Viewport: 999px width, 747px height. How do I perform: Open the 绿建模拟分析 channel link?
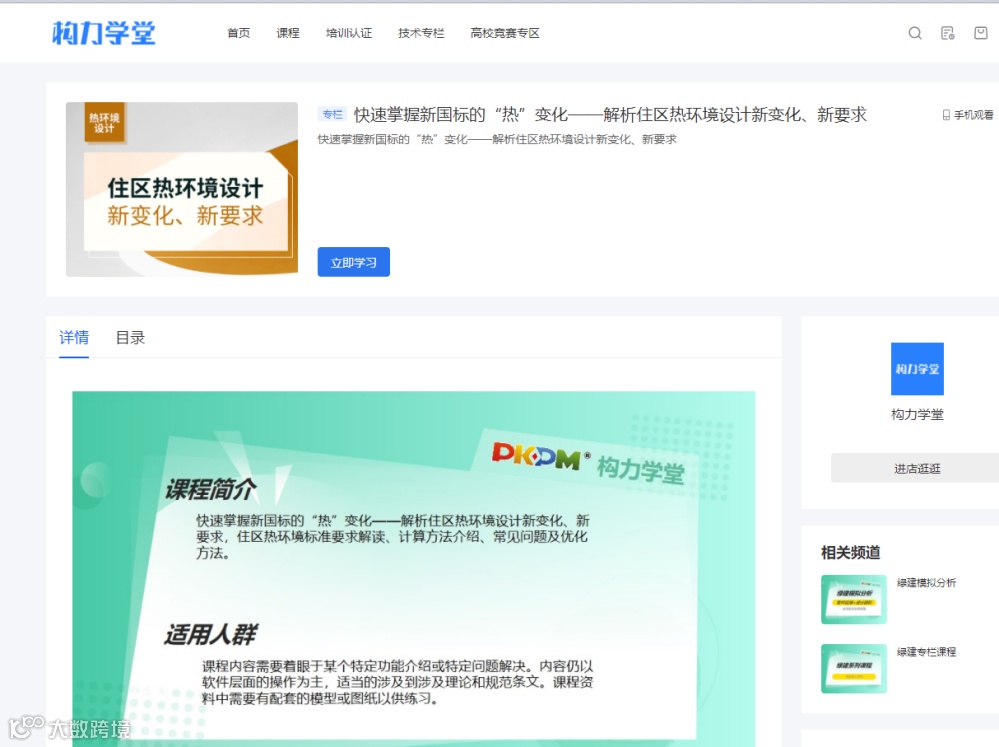click(x=926, y=583)
